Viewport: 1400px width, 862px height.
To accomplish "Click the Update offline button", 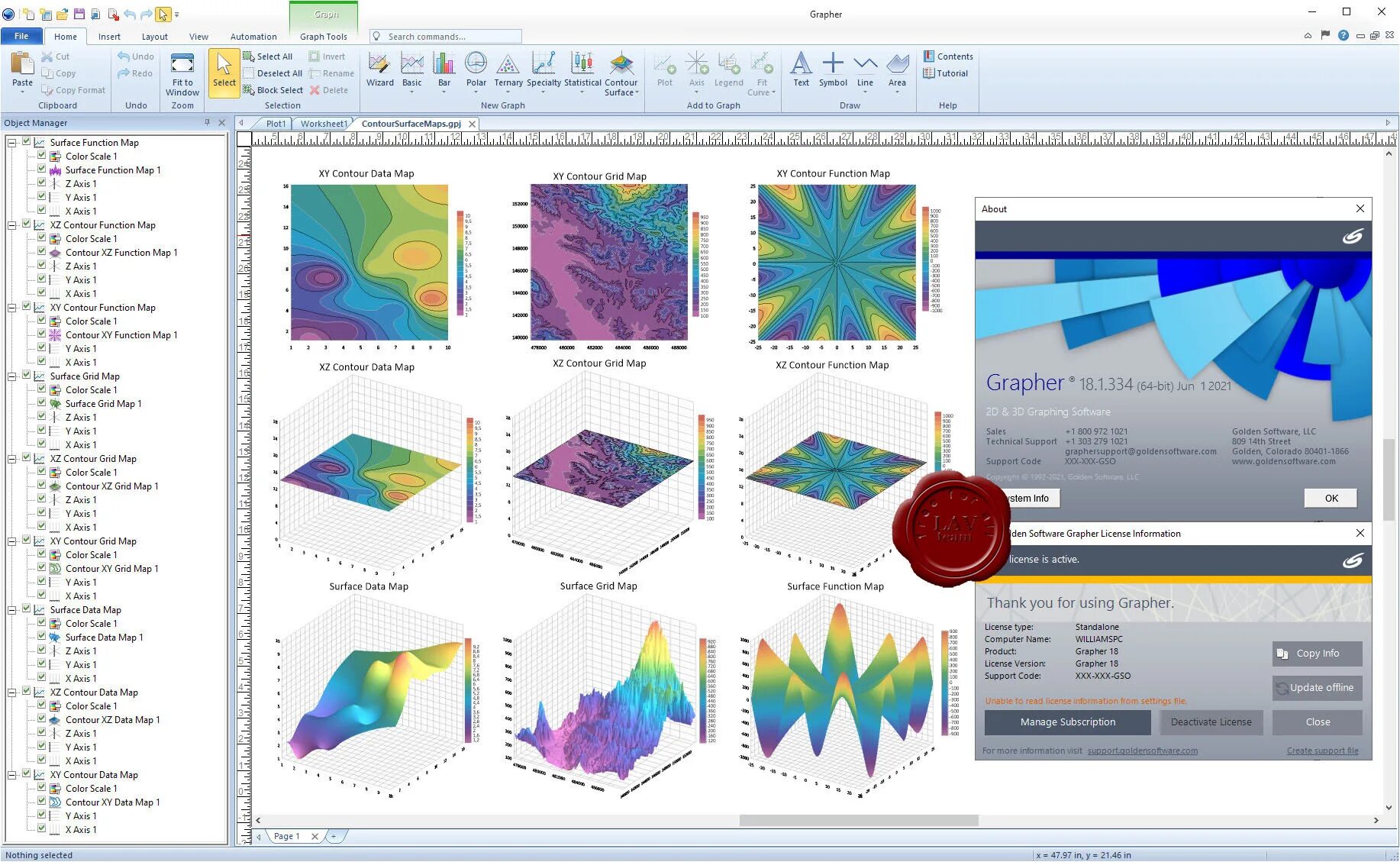I will click(x=1317, y=688).
